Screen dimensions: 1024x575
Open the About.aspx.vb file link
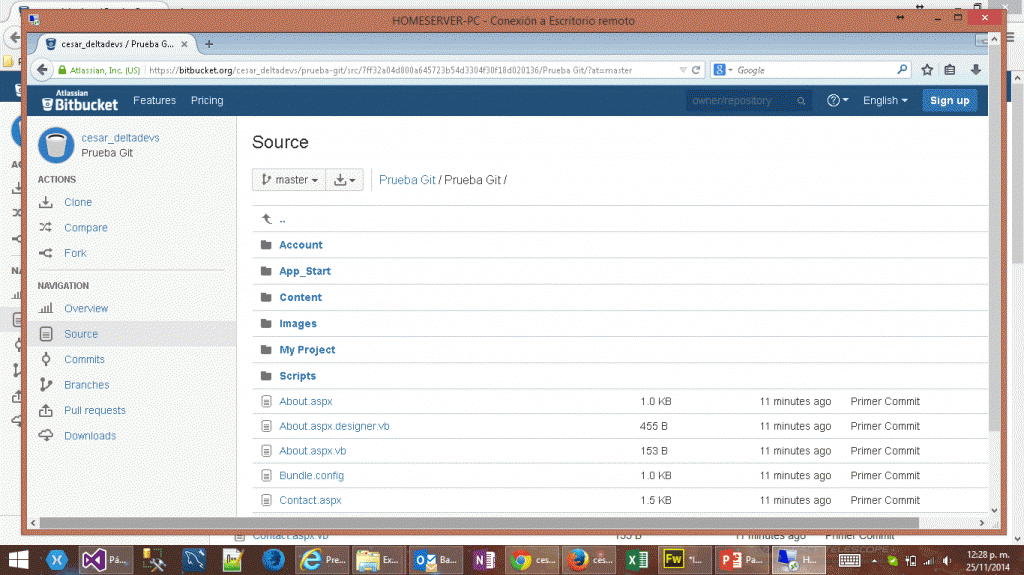point(313,451)
